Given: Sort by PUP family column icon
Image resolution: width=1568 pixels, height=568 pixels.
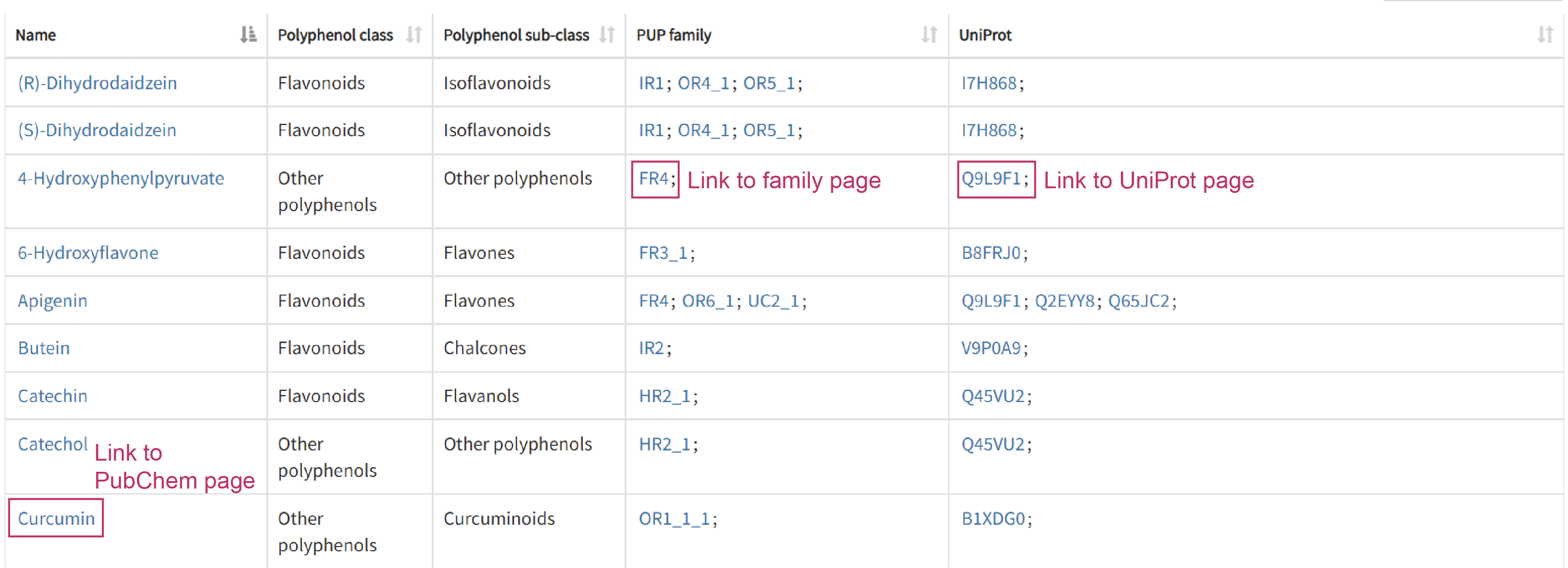Looking at the screenshot, I should coord(929,35).
